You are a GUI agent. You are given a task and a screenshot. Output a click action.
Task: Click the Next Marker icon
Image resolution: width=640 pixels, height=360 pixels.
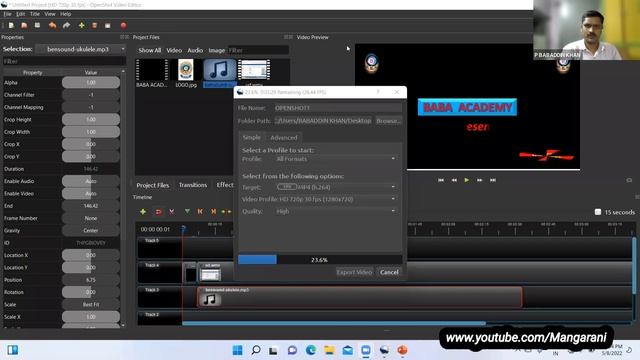(x=213, y=211)
